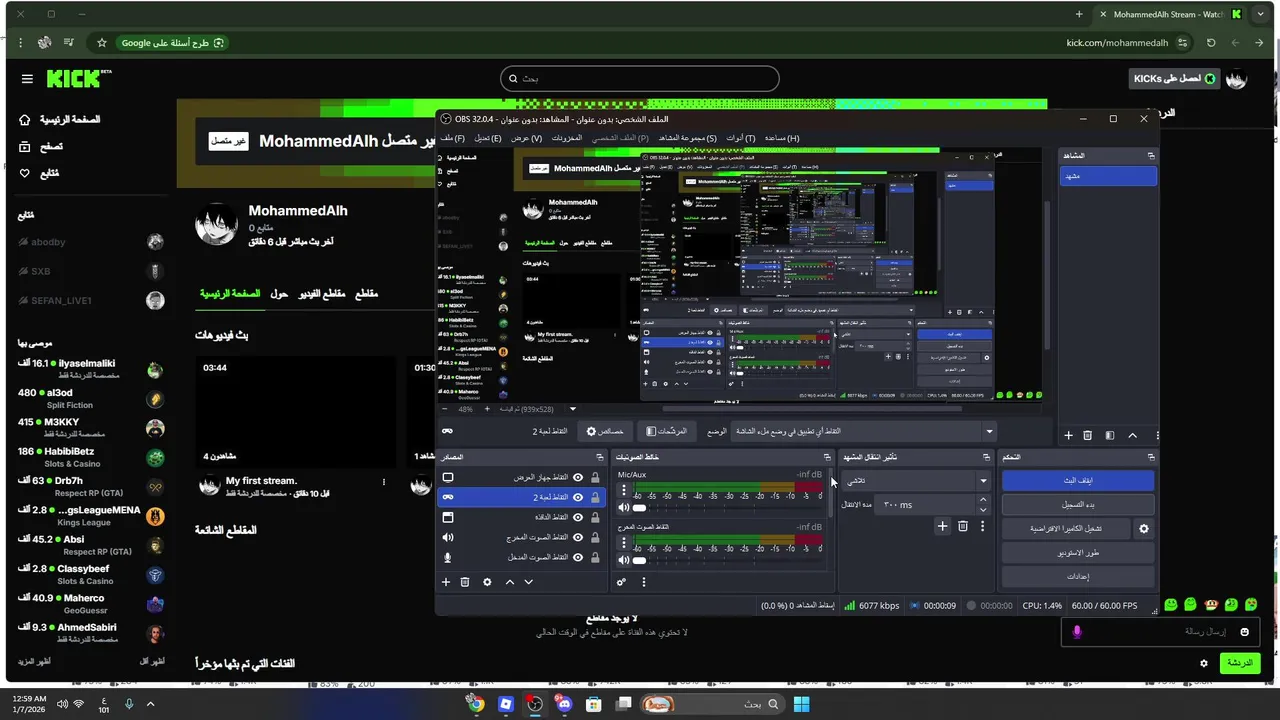Screen dimensions: 1280x720
Task: Remove scene transition with trash icon
Action: [963, 526]
